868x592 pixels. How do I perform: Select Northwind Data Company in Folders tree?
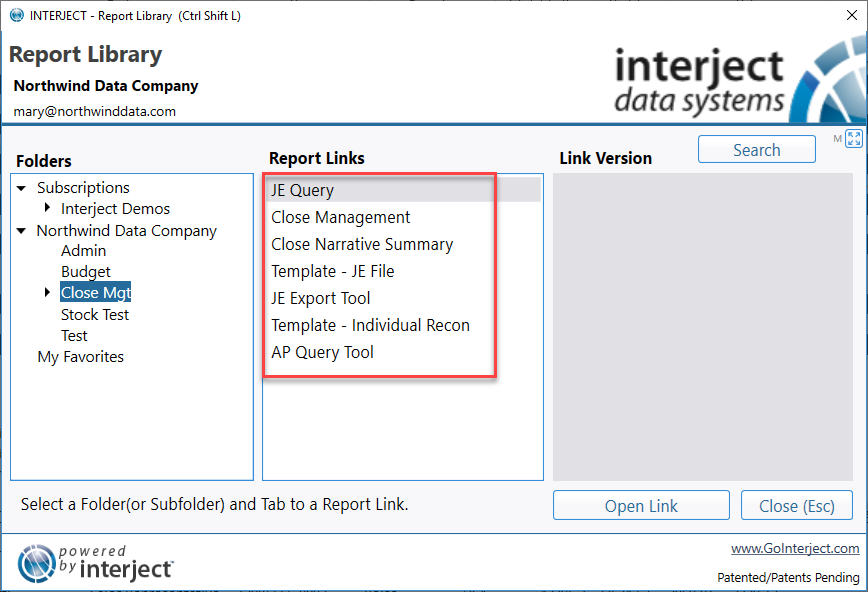pos(127,231)
